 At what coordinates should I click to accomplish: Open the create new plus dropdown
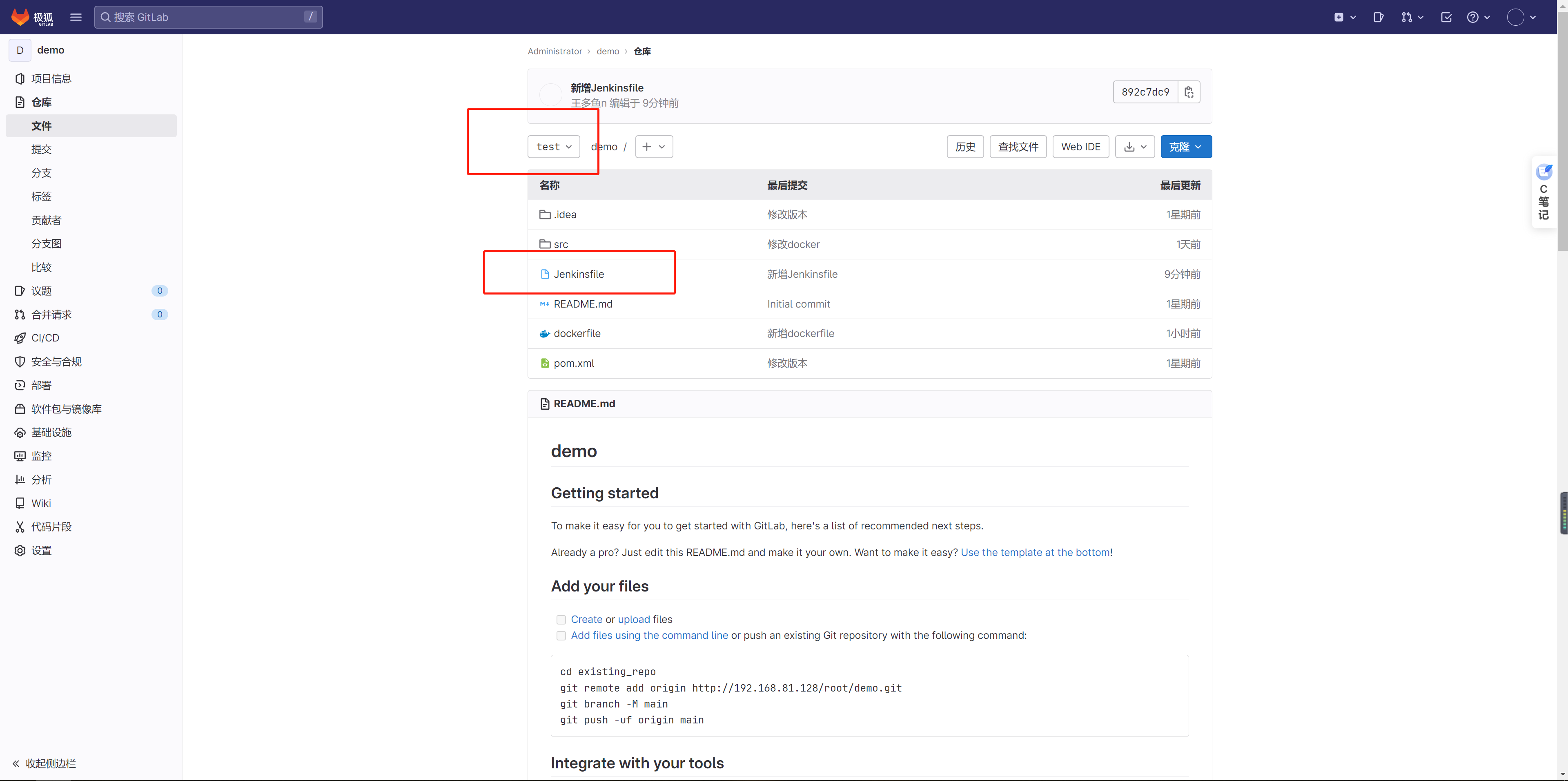tap(1345, 17)
